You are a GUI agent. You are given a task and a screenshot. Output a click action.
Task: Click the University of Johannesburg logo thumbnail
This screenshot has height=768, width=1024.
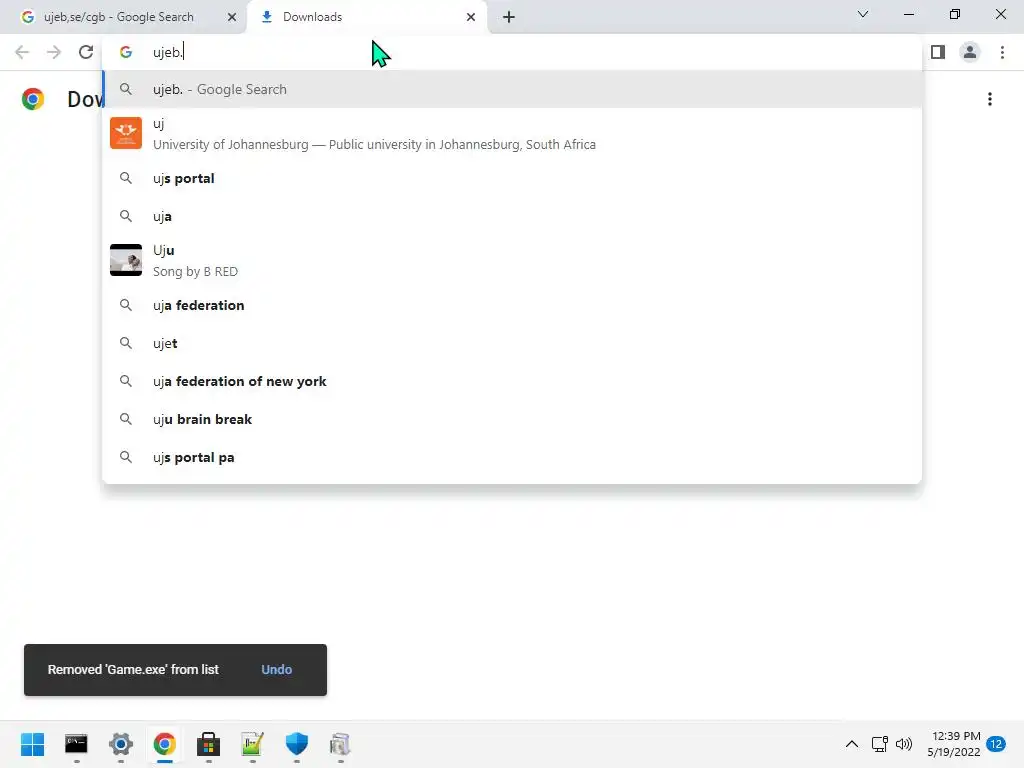[126, 133]
